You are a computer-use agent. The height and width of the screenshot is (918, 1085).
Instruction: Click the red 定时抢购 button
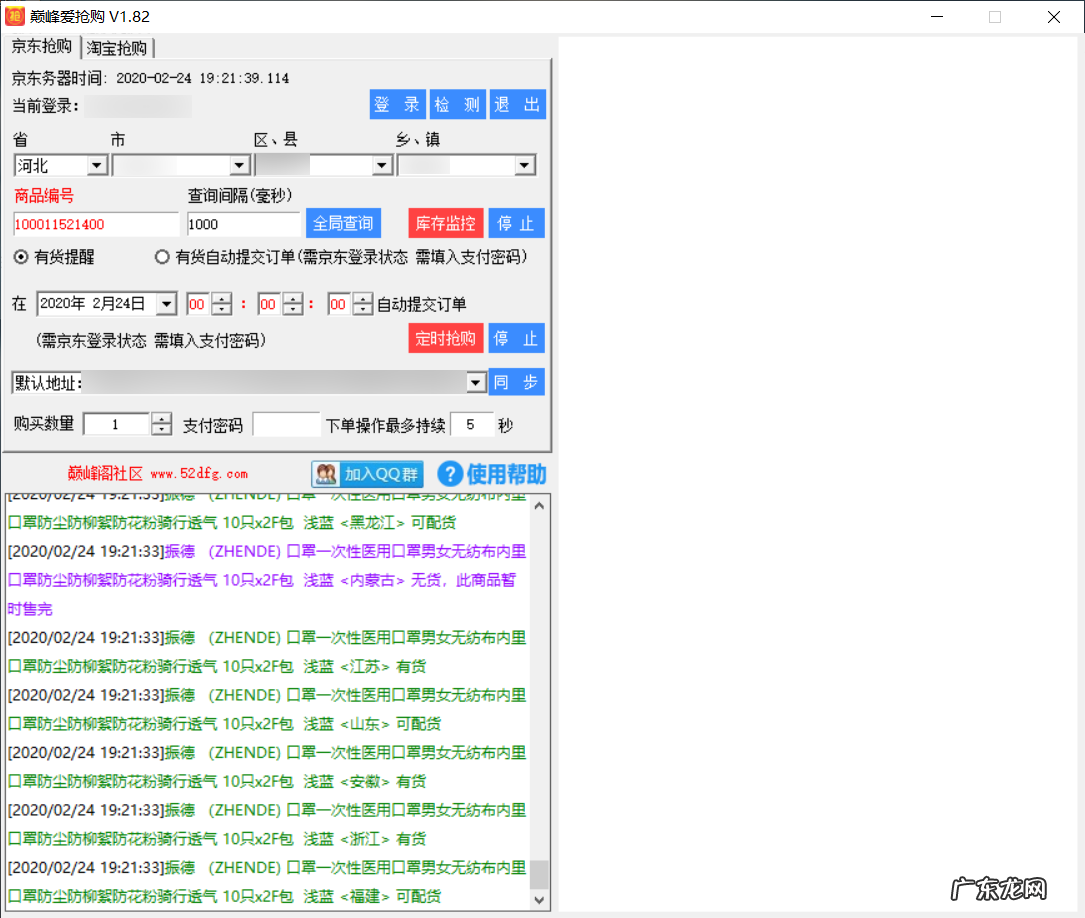point(445,338)
